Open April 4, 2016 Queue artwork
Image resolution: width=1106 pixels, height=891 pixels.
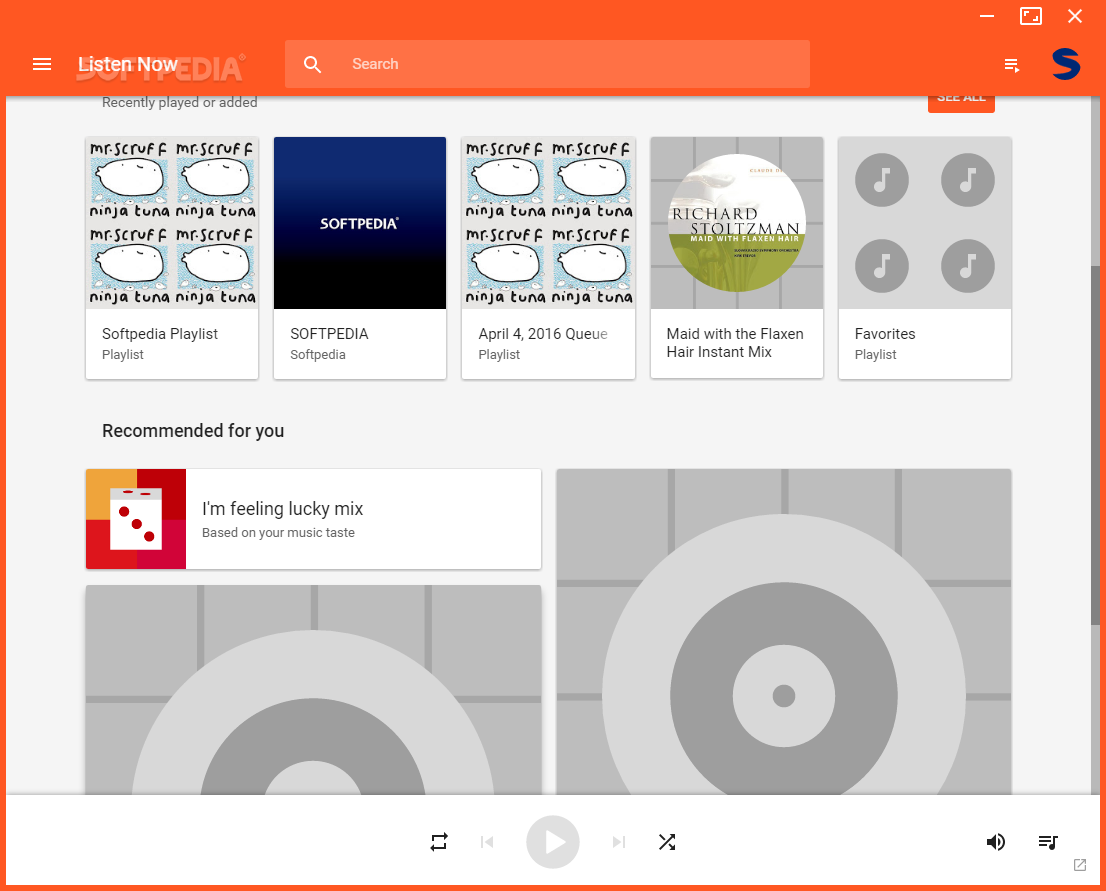click(x=548, y=223)
